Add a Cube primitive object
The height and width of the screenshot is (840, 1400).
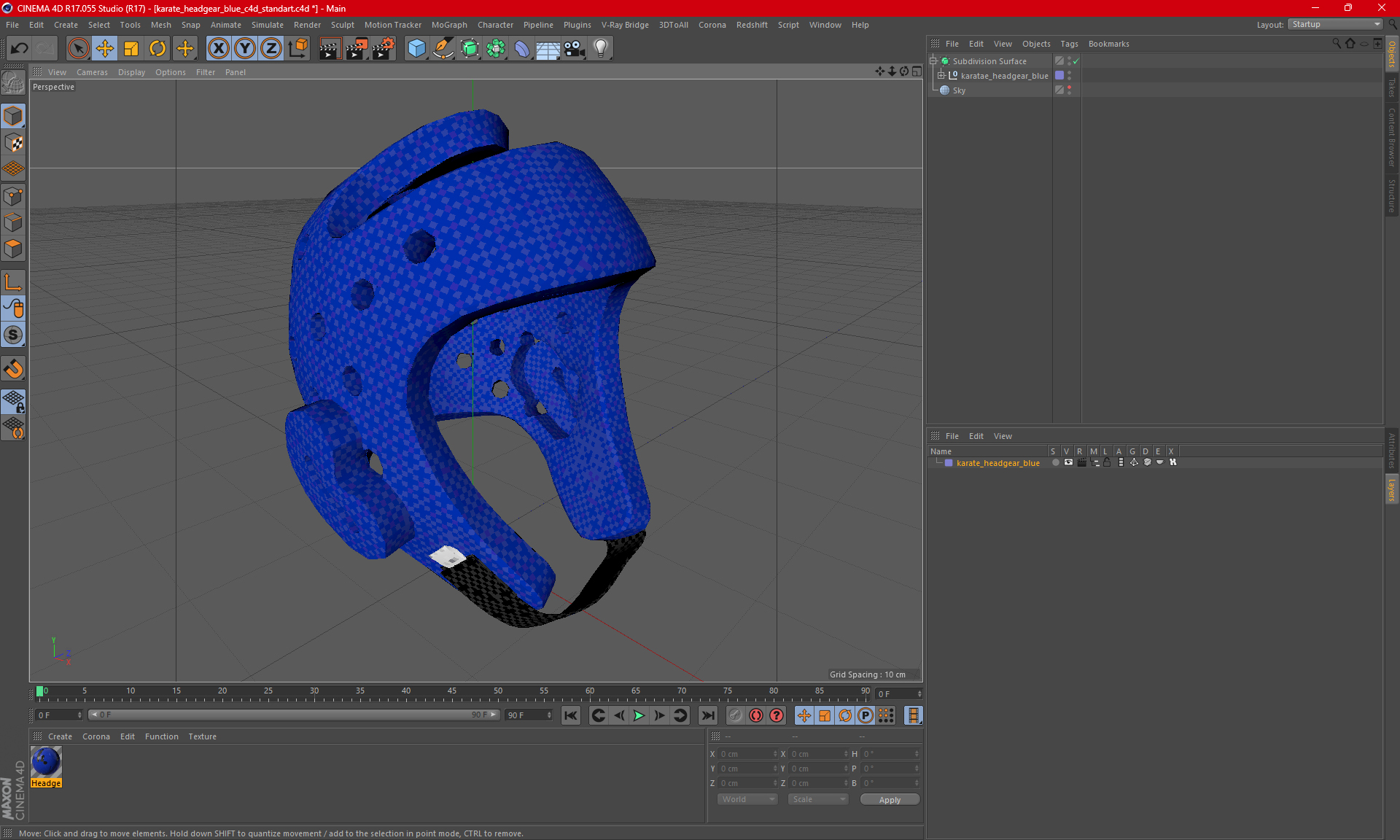(x=416, y=49)
